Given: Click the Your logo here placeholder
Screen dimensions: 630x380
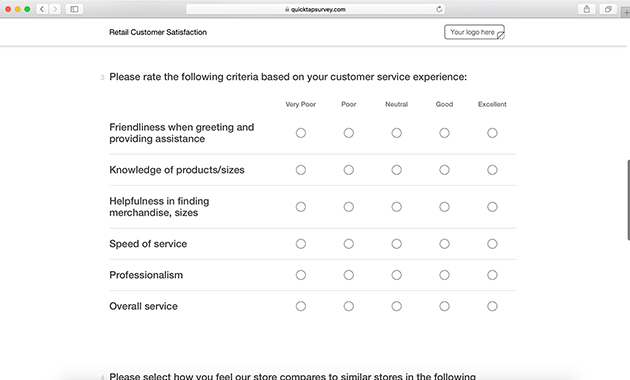Looking at the screenshot, I should [x=474, y=32].
